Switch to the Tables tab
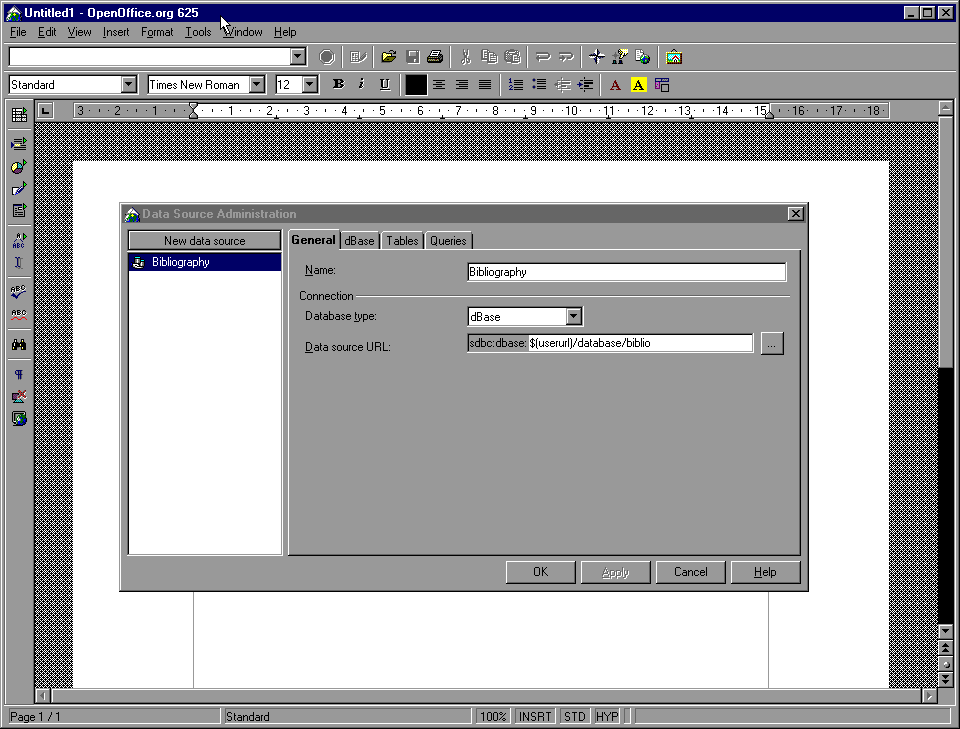 click(x=402, y=241)
